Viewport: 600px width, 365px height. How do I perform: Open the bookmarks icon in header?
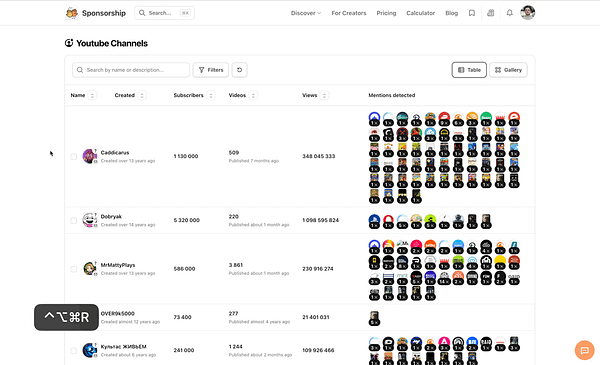coord(472,13)
